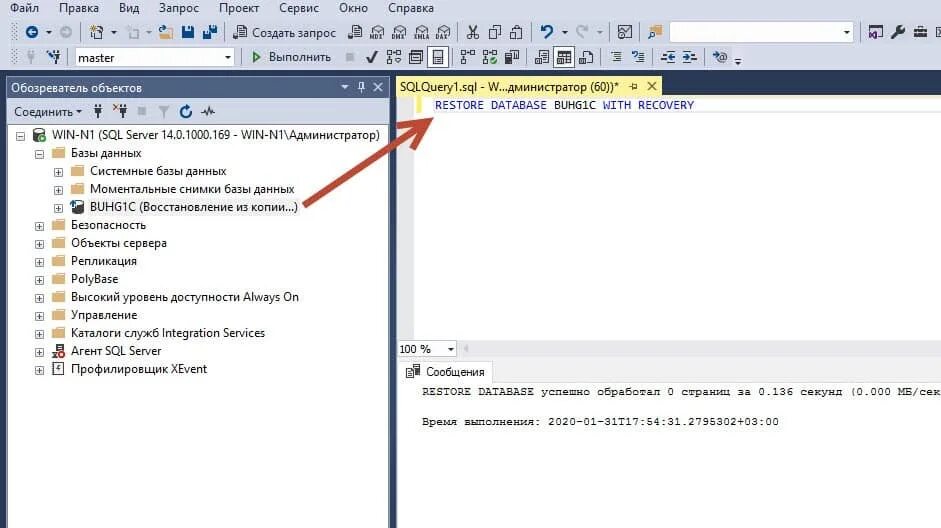The width and height of the screenshot is (941, 528).
Task: Refresh the Object Explorer tree
Action: click(x=186, y=112)
